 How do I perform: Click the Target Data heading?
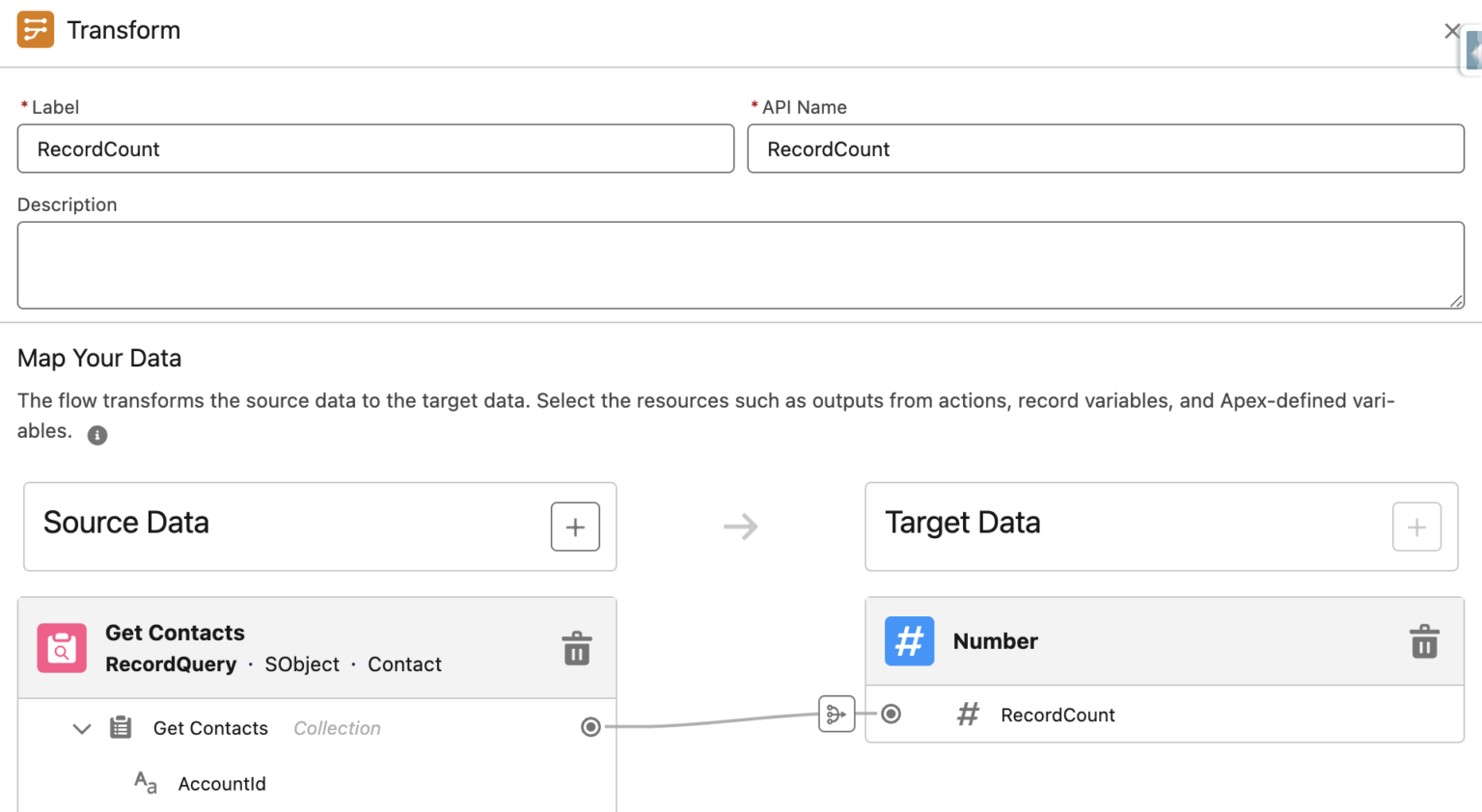click(963, 523)
